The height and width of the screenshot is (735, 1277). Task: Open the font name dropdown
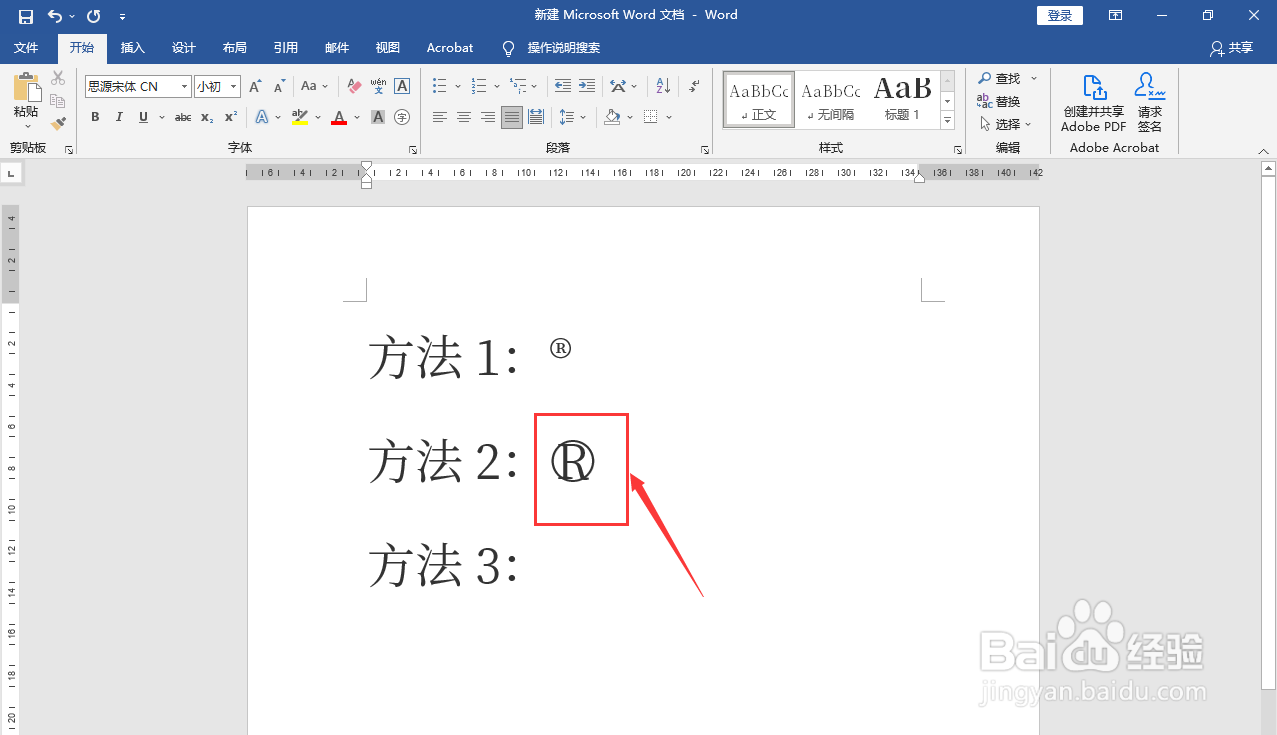pyautogui.click(x=184, y=86)
